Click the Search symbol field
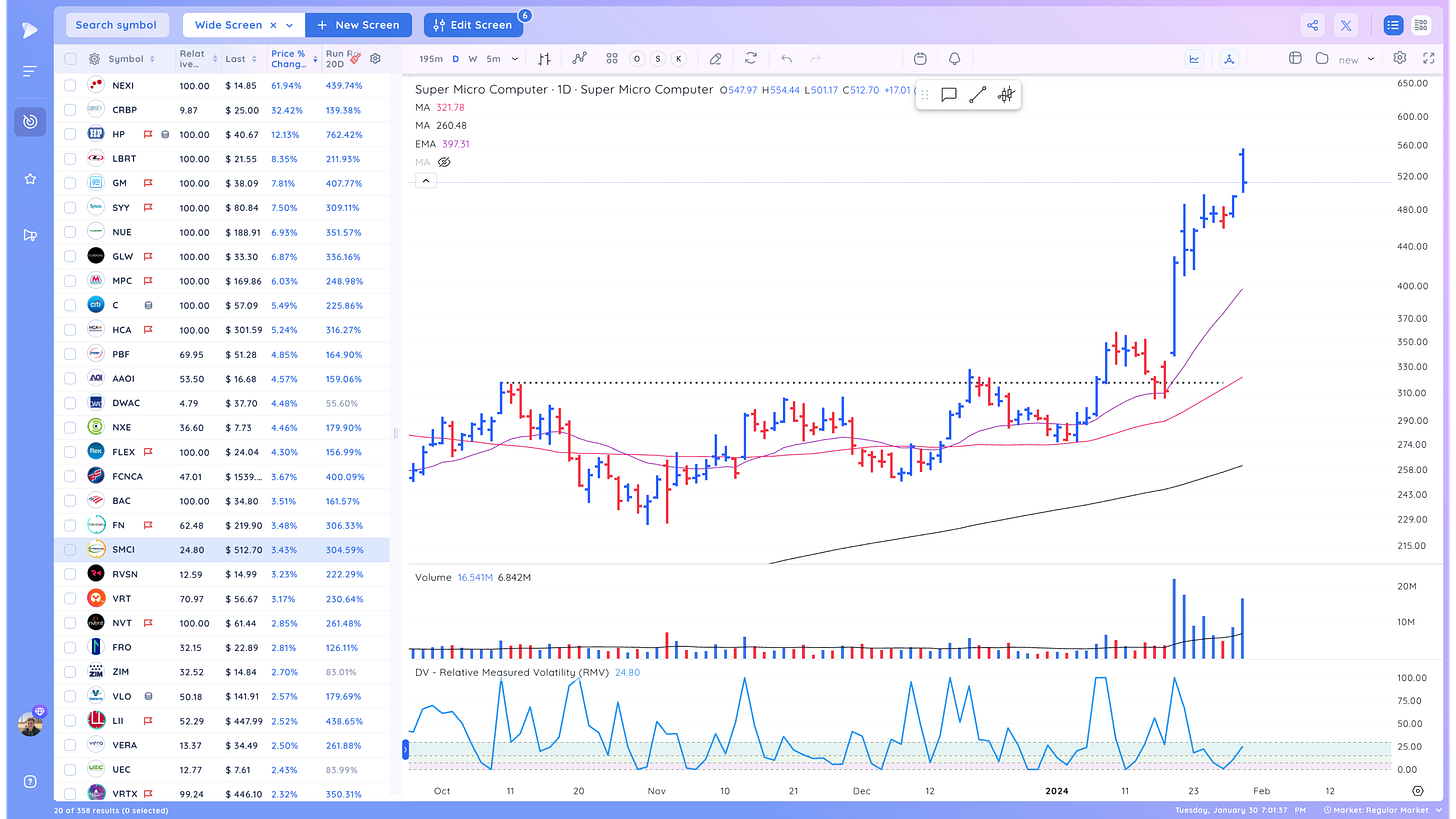Viewport: 1456px width, 819px height. coord(117,25)
